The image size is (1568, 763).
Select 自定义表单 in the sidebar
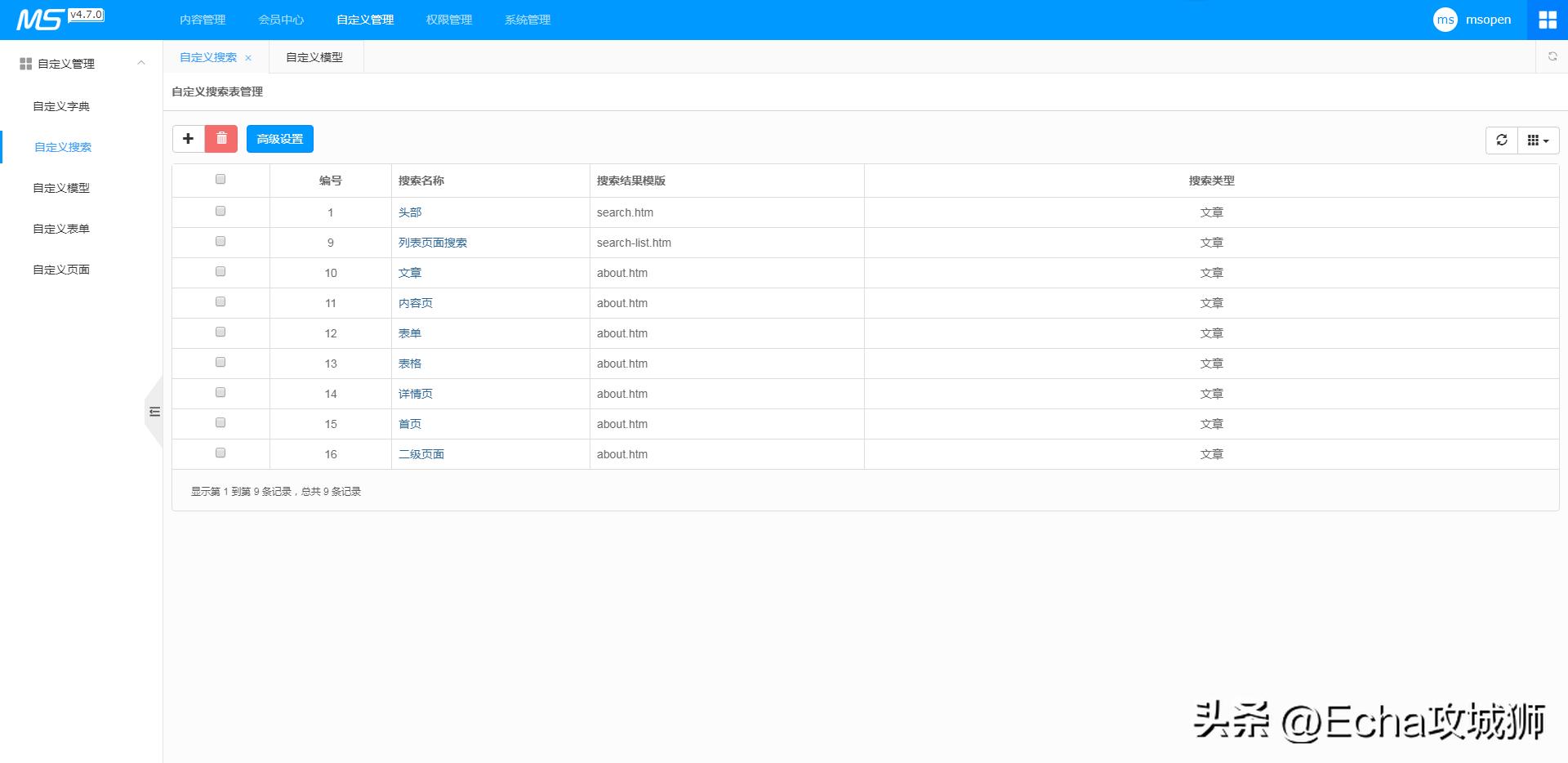[x=61, y=229]
